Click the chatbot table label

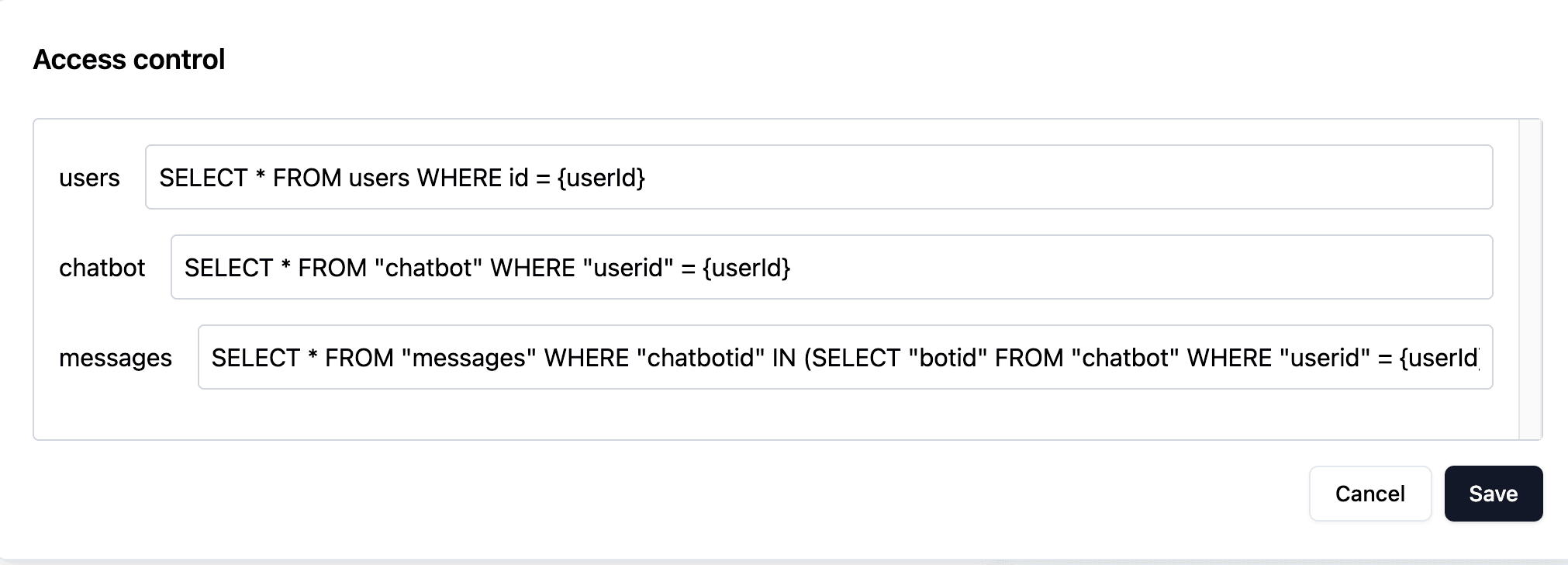(102, 268)
